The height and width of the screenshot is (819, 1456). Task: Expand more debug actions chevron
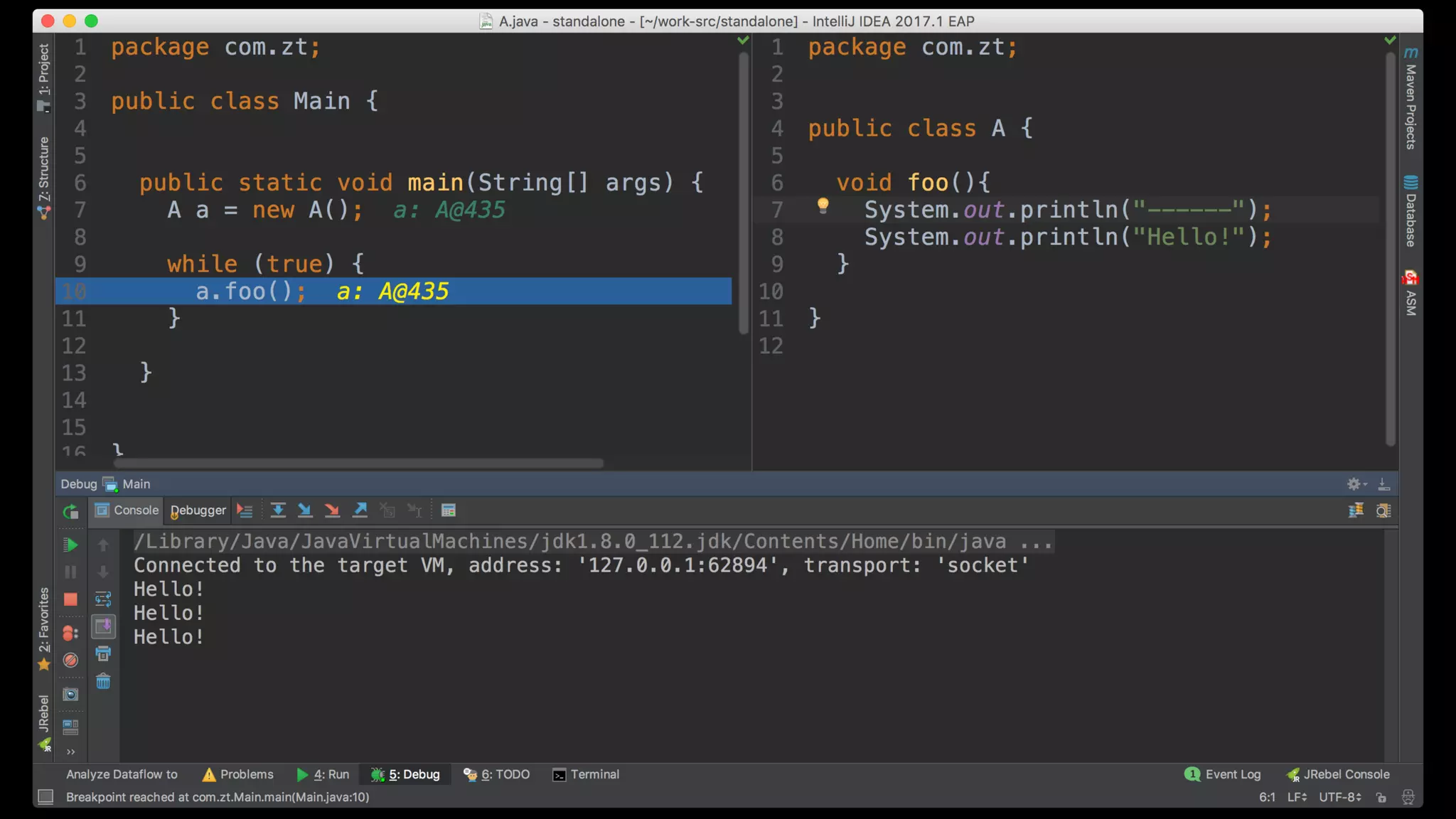[x=70, y=751]
